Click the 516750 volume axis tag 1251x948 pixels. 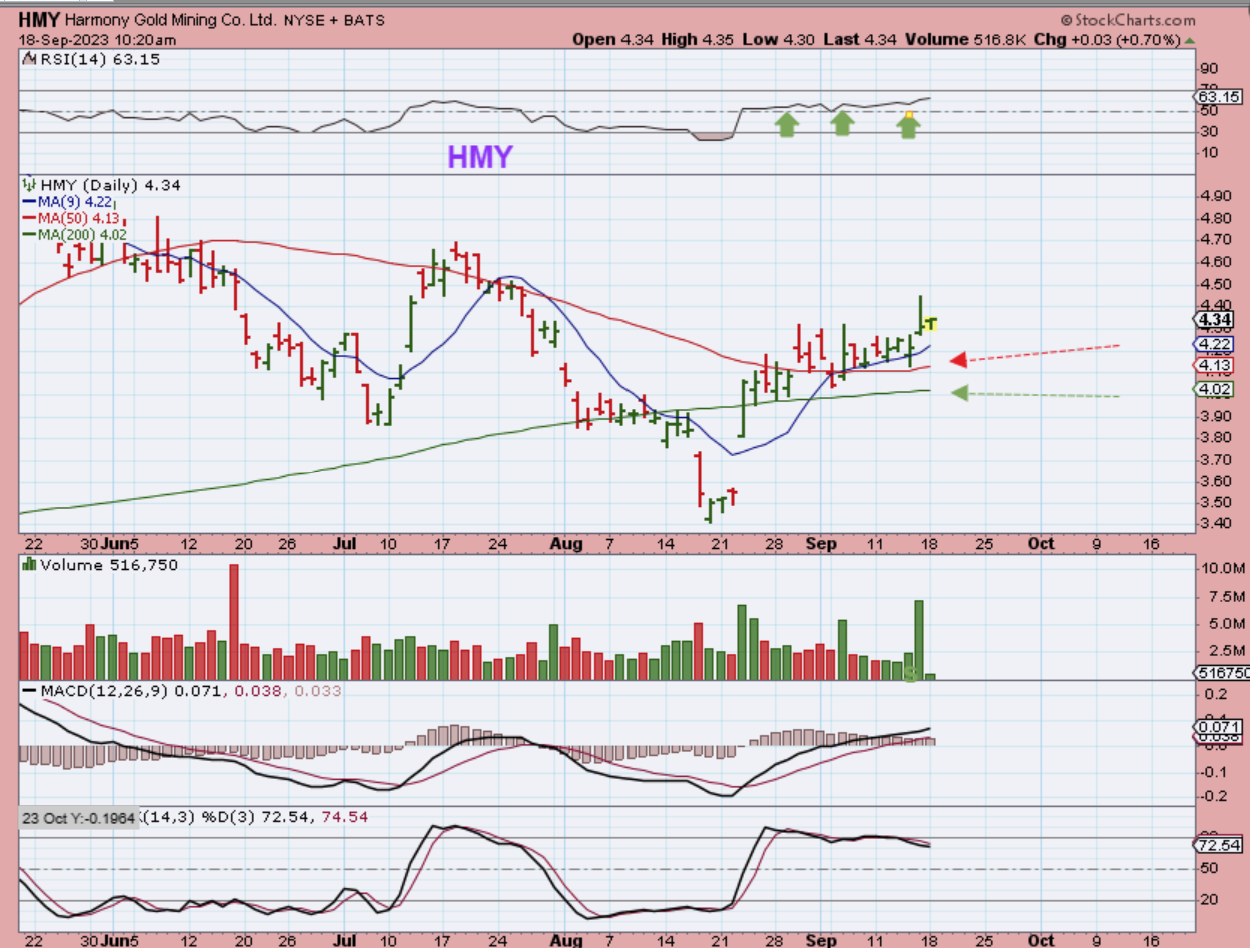(1221, 674)
